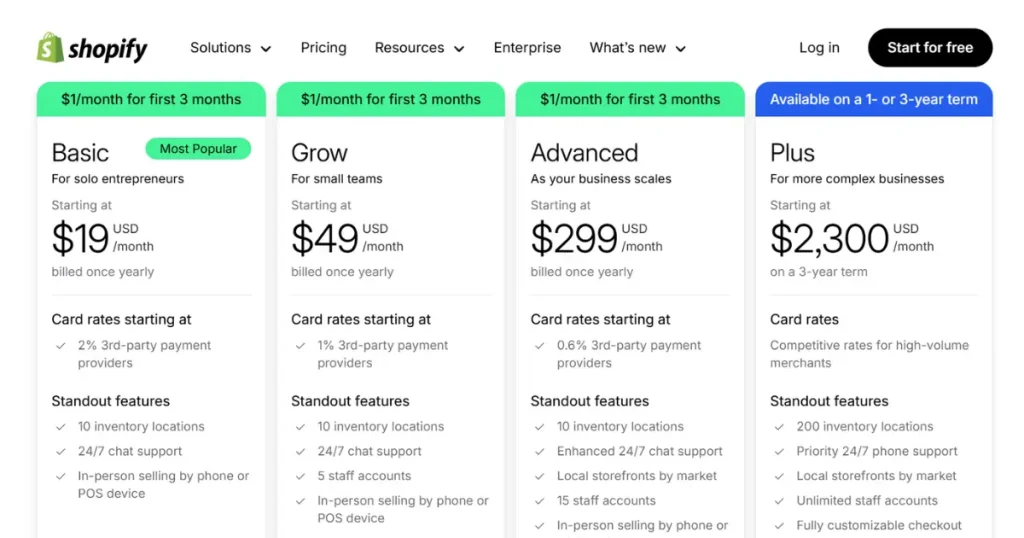Open the Resources dropdown chevron

(x=459, y=49)
